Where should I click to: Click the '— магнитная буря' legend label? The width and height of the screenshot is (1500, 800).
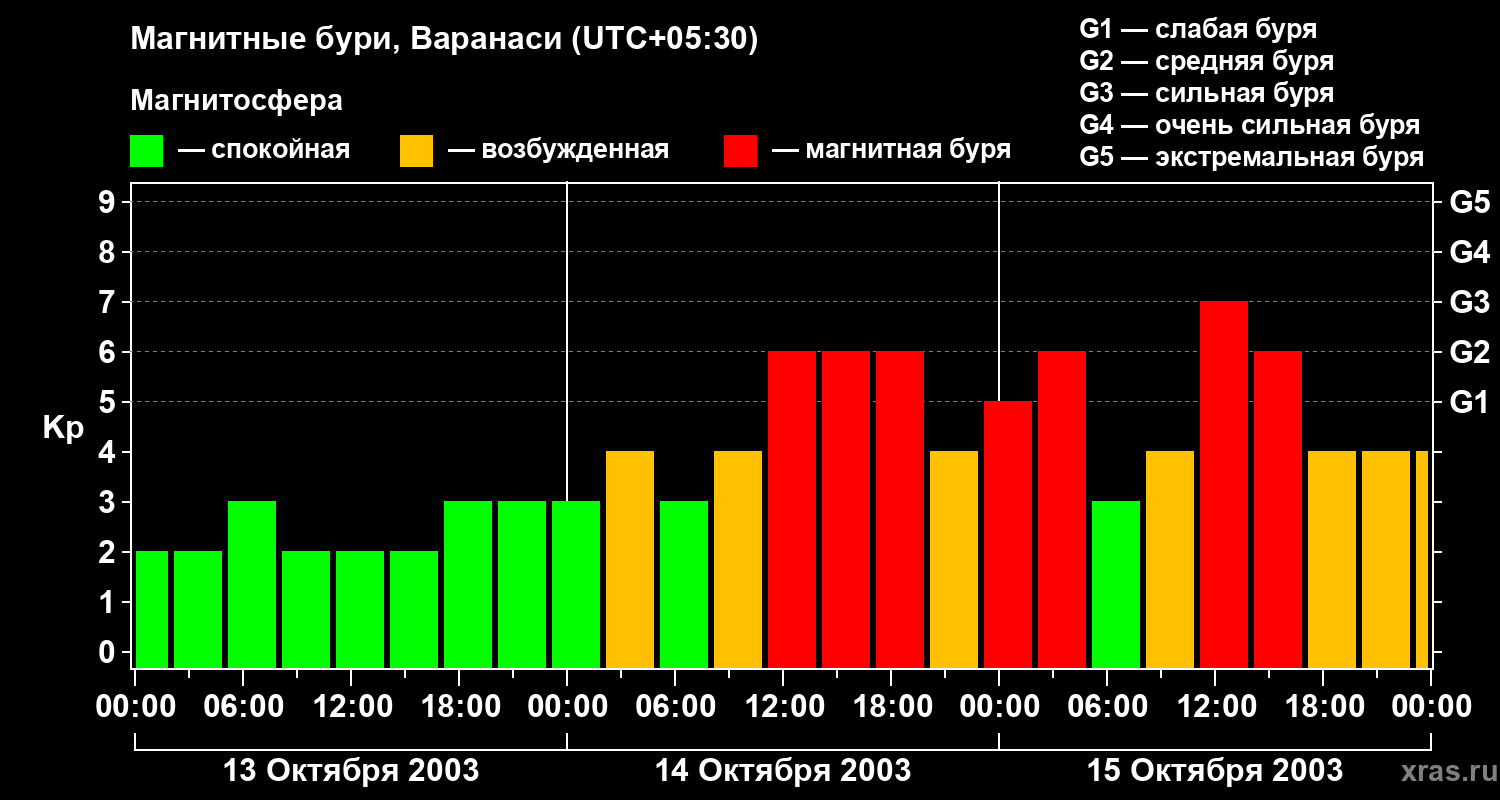click(x=892, y=150)
